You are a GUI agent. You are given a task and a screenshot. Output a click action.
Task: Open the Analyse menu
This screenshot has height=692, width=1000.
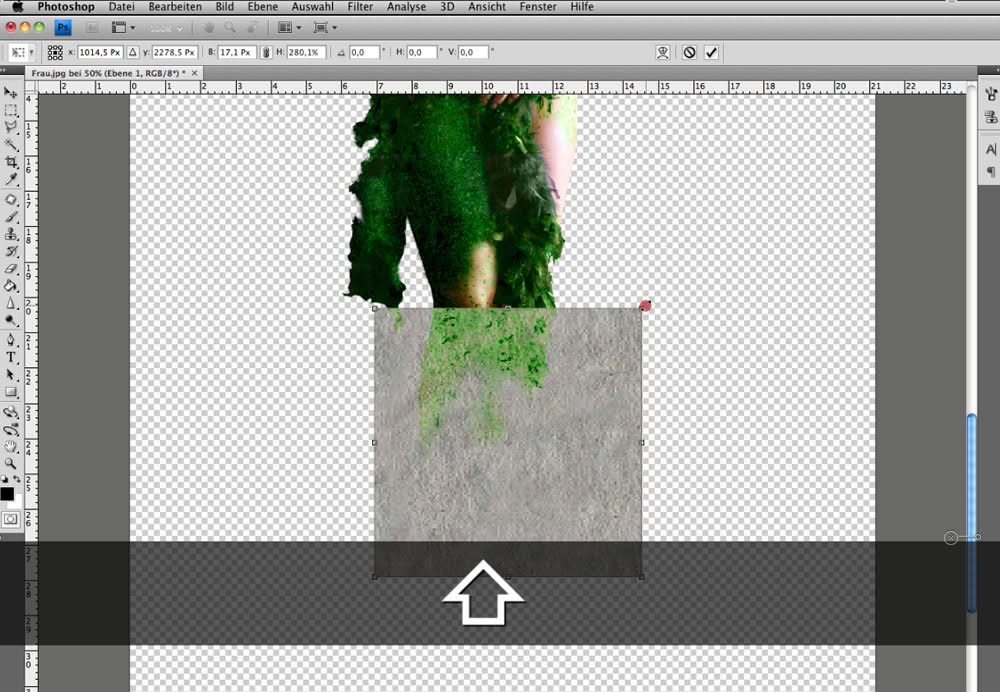click(406, 7)
